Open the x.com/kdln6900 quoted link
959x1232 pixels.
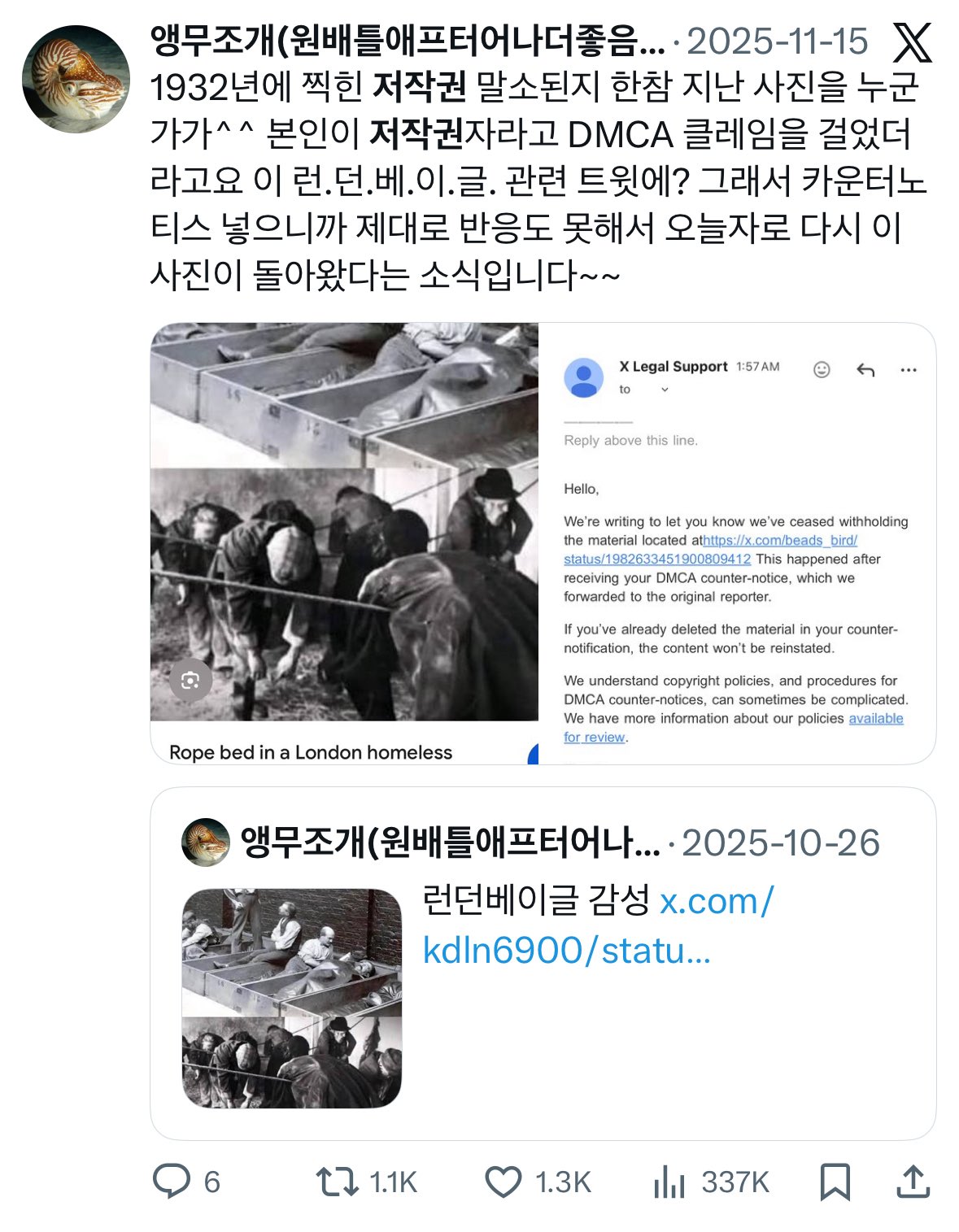tap(598, 925)
